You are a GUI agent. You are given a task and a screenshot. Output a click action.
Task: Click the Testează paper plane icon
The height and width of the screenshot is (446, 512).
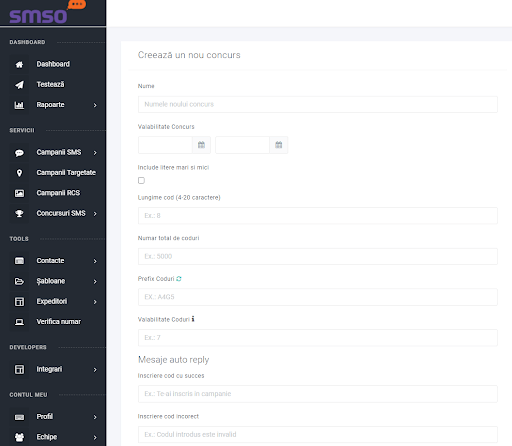[19, 85]
